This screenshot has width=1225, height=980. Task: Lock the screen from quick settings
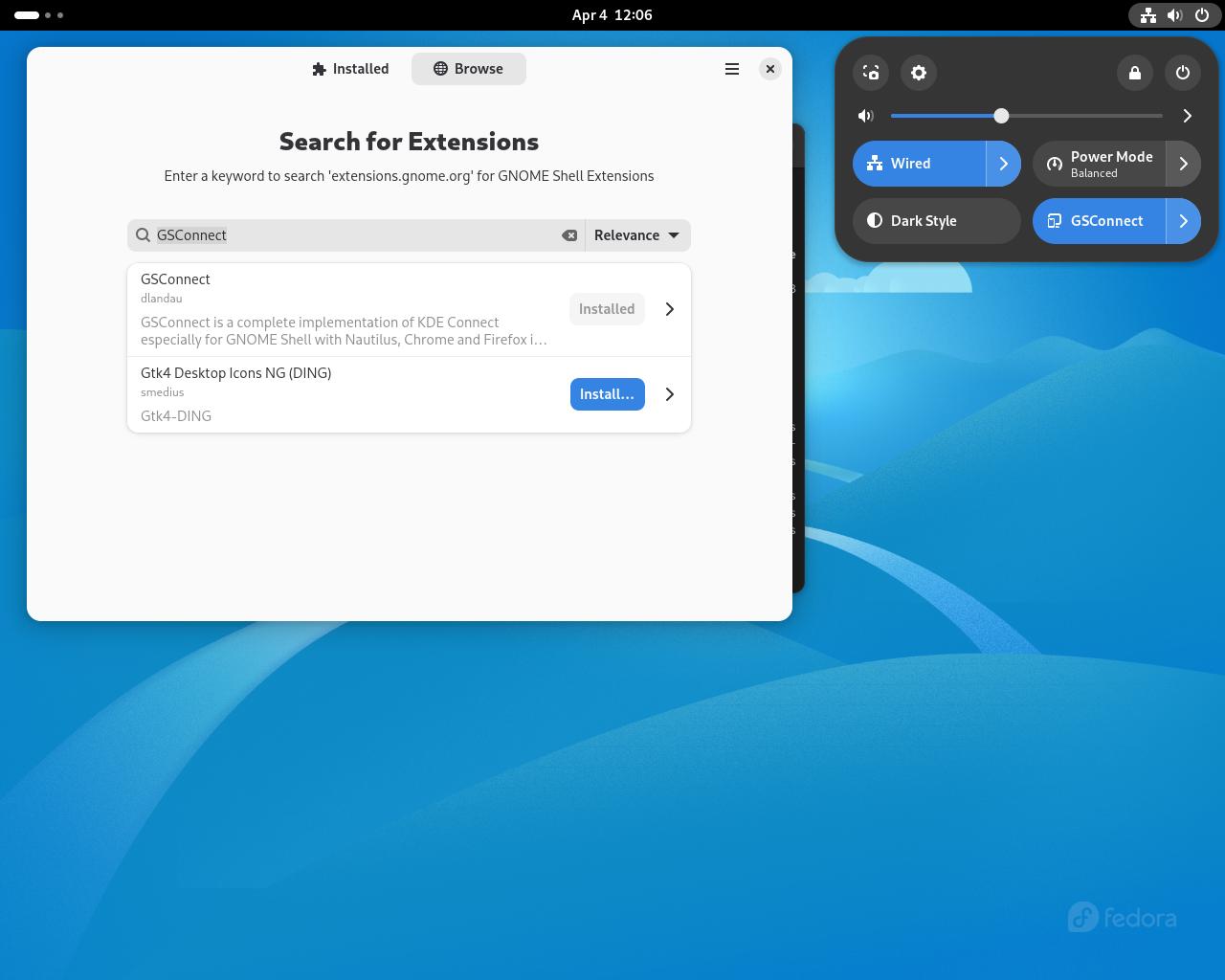click(1135, 73)
